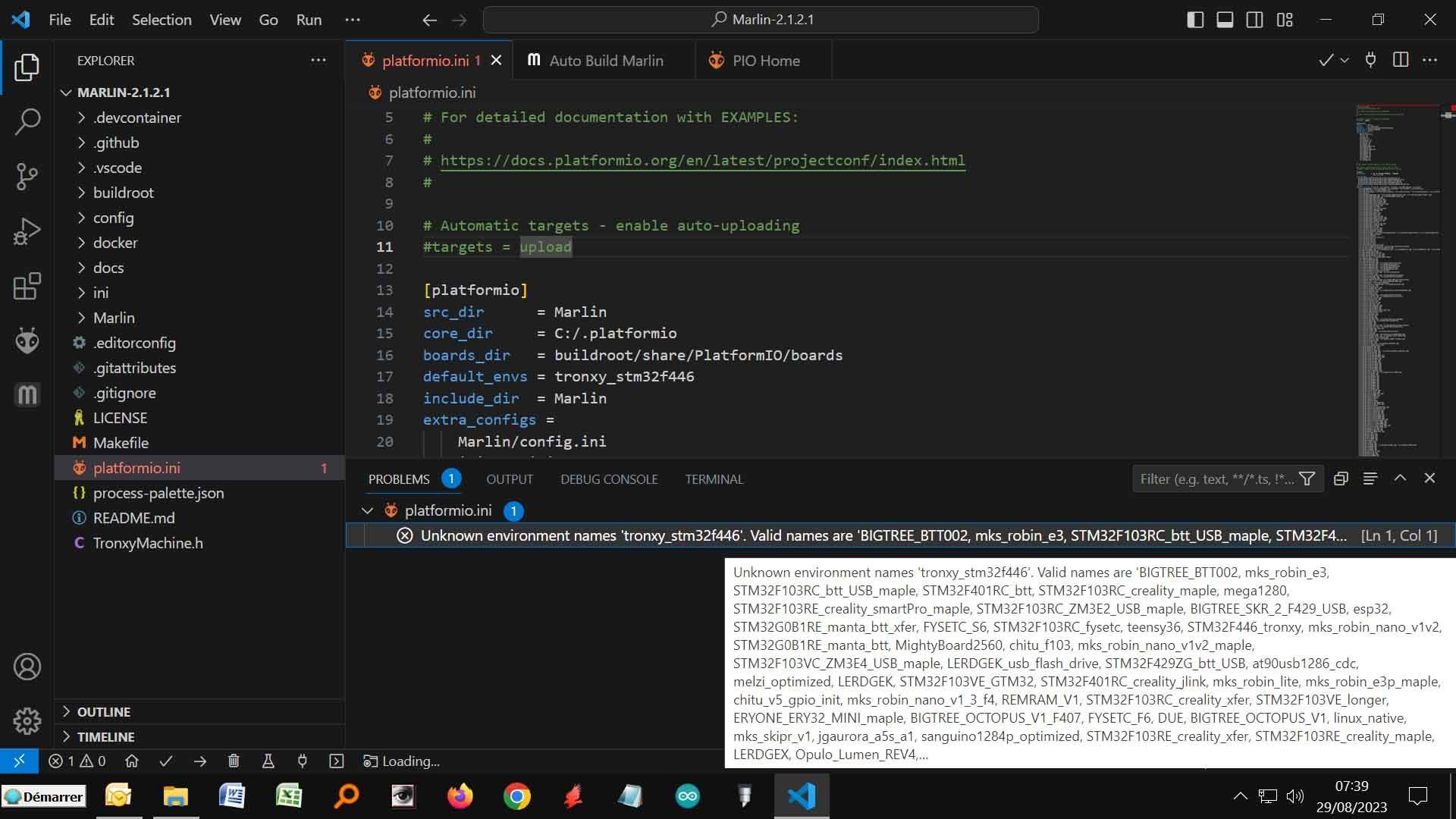Click PlatformIO Build checkmark in status bar

pyautogui.click(x=166, y=761)
